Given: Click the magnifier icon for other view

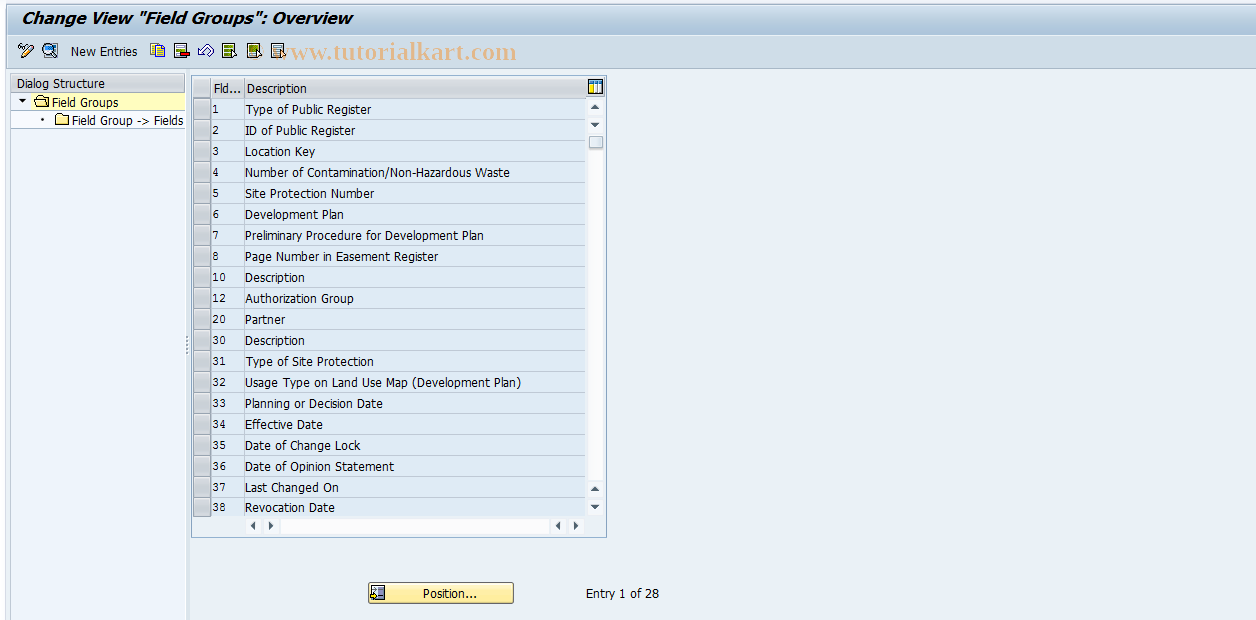Looking at the screenshot, I should click(50, 51).
